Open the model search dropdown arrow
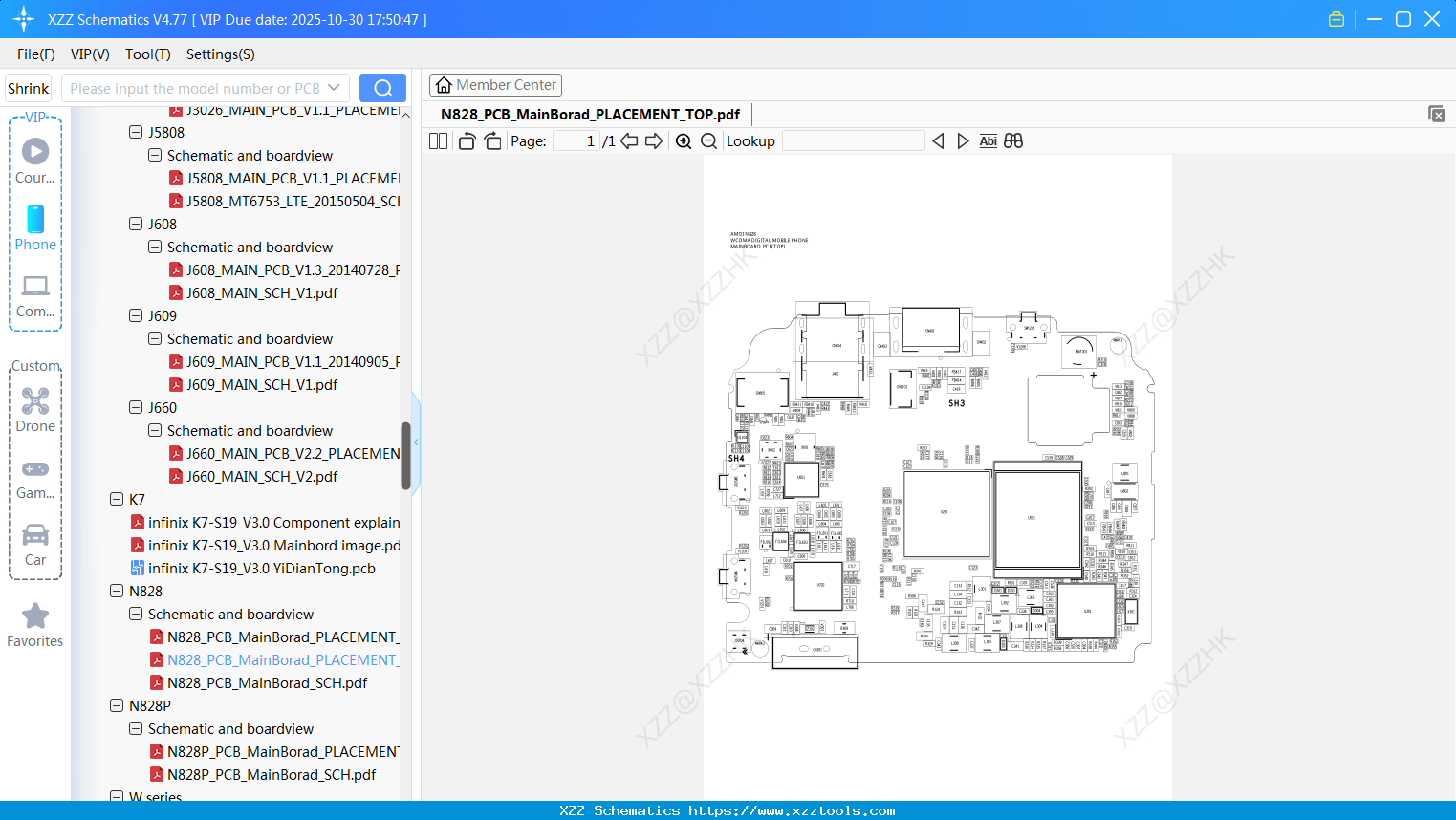Image resolution: width=1456 pixels, height=820 pixels. [x=334, y=87]
